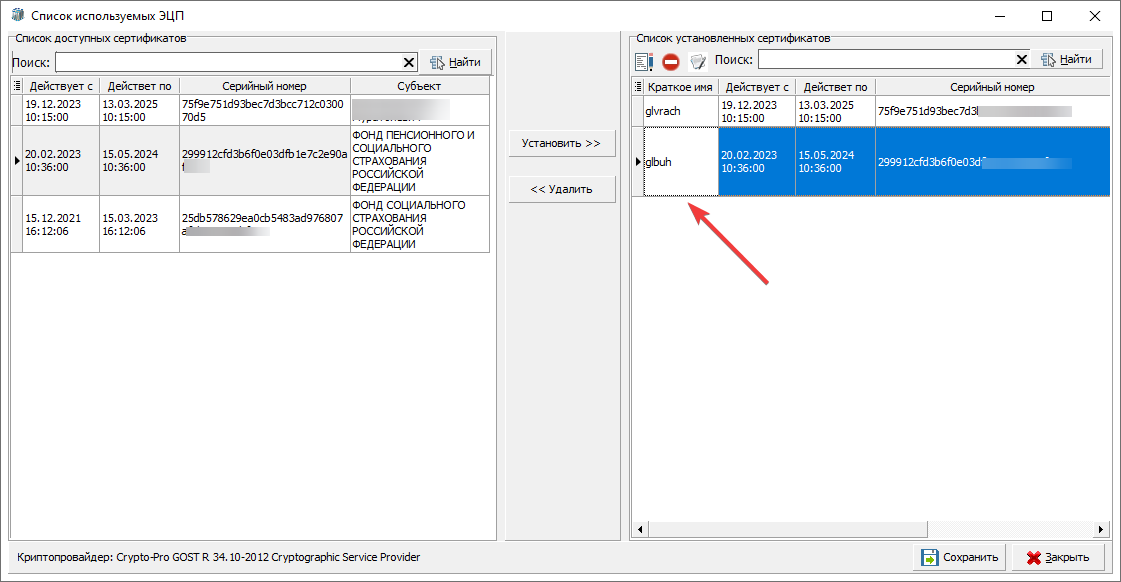
Task: Click the Криптопровайдер status bar text
Action: click(x=219, y=557)
